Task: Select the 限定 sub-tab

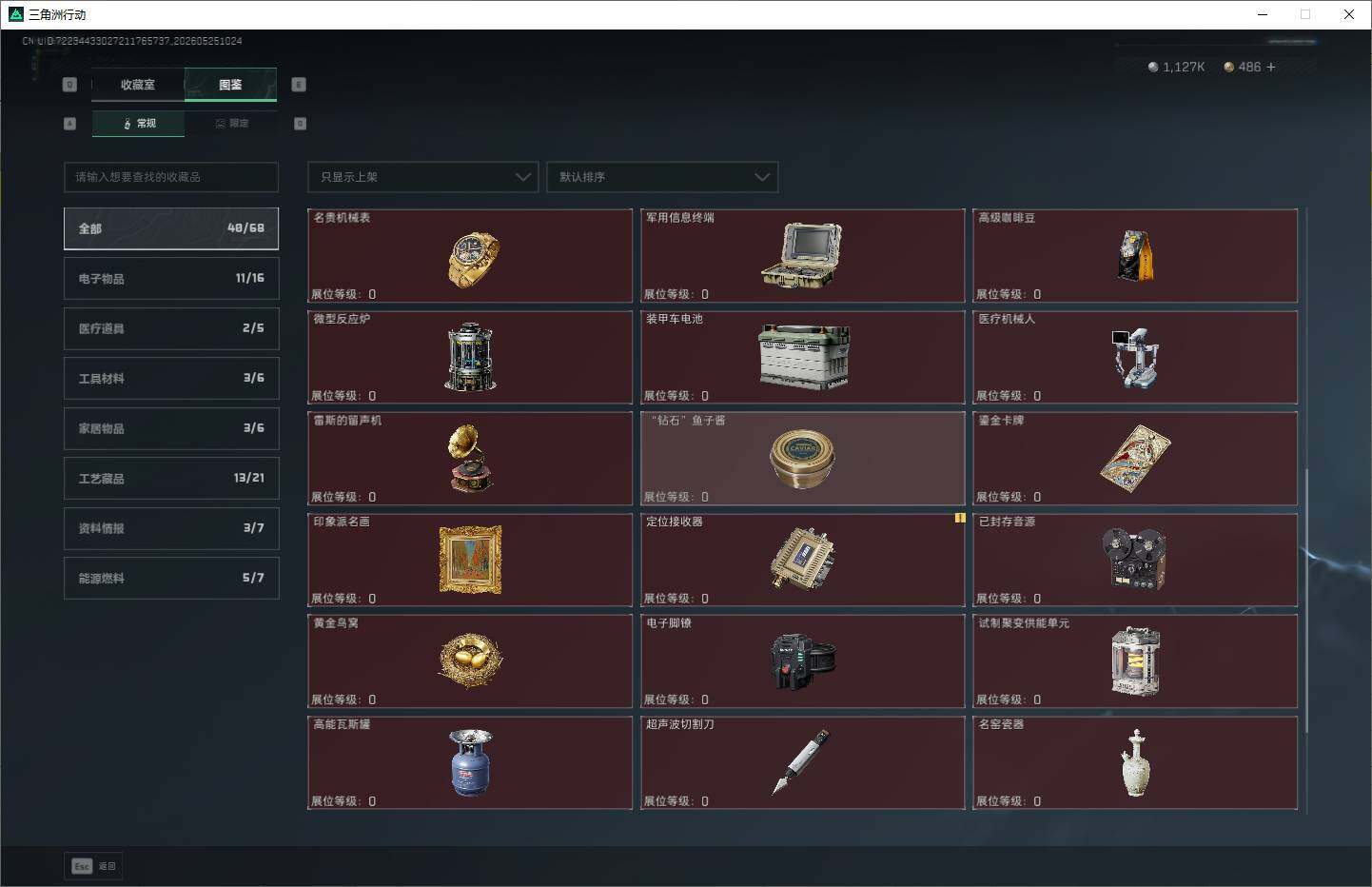Action: click(231, 124)
